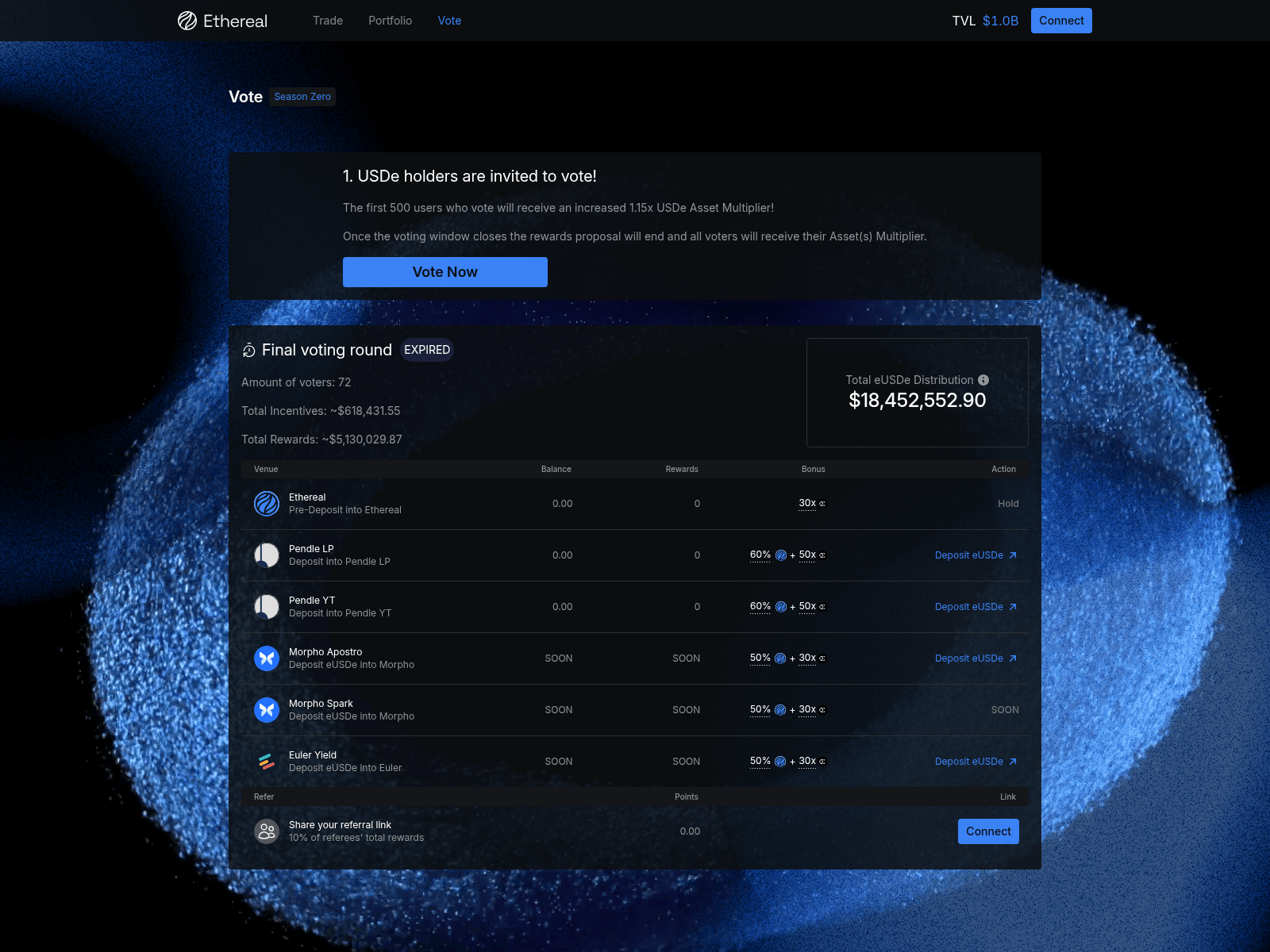Click the Refer column header
The image size is (1270, 952).
264,797
